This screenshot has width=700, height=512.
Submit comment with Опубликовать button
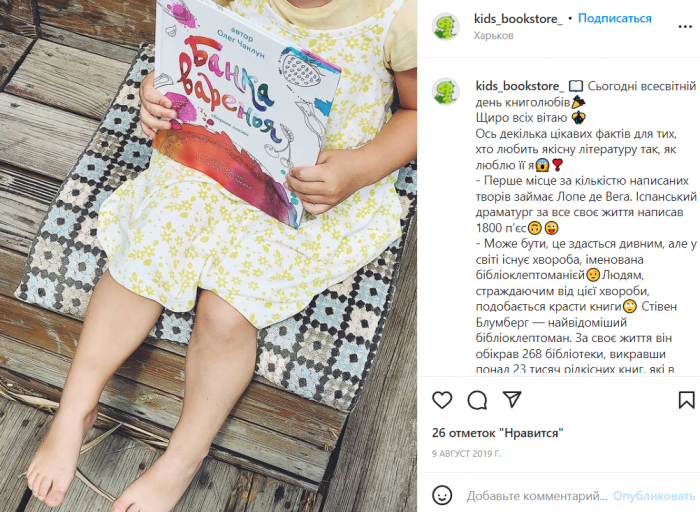pyautogui.click(x=654, y=496)
